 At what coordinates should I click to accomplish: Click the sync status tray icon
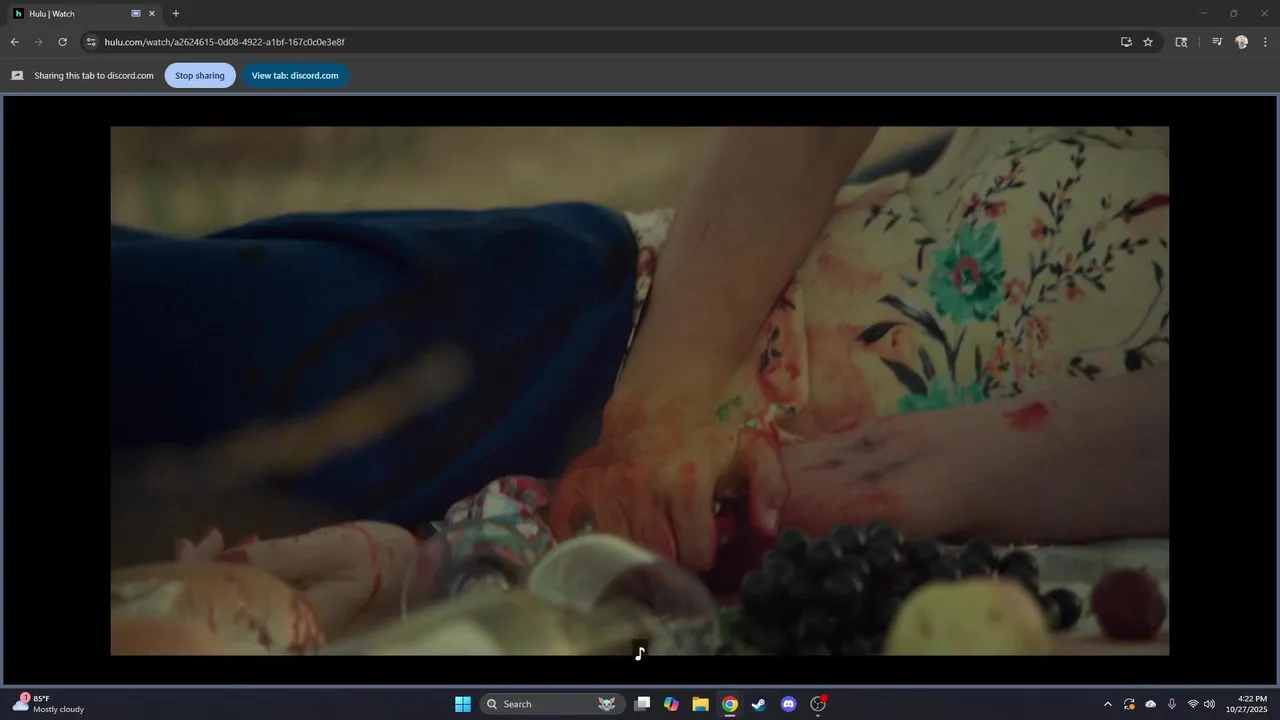(x=1129, y=704)
